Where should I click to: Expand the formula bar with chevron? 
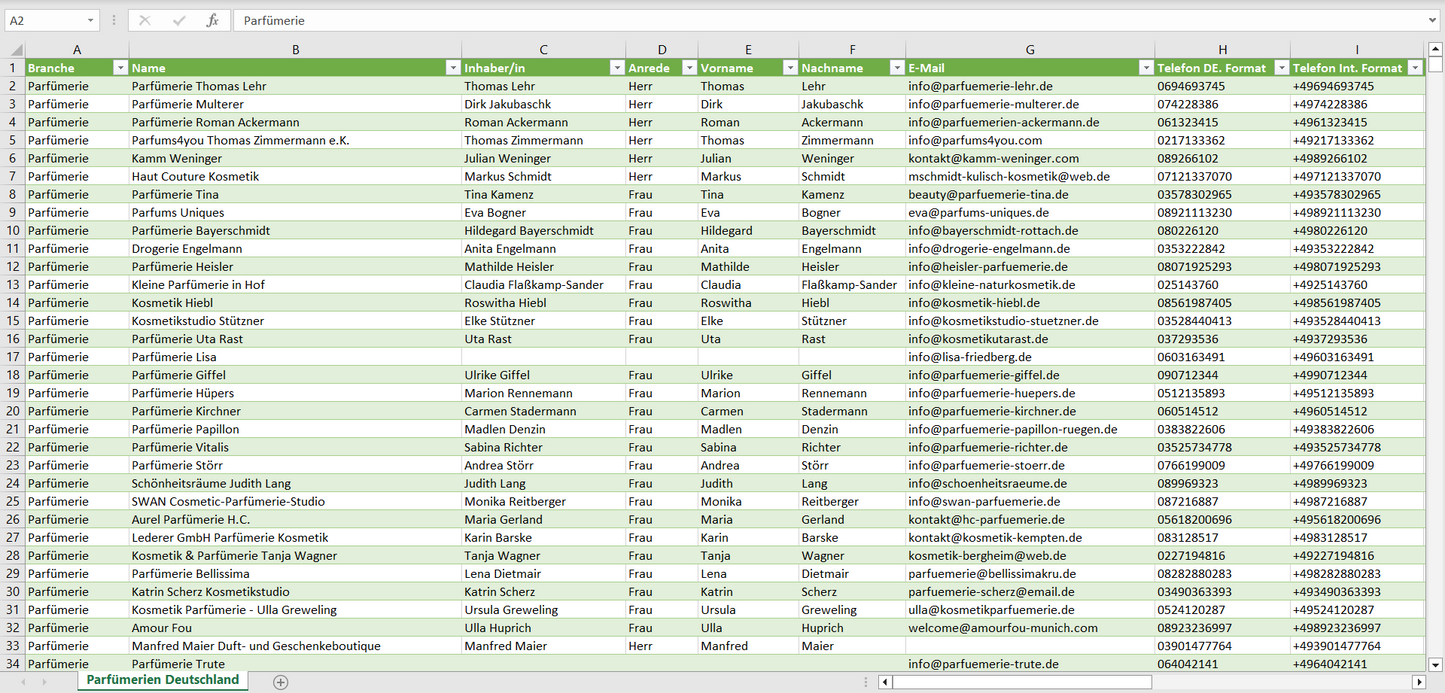[1434, 20]
